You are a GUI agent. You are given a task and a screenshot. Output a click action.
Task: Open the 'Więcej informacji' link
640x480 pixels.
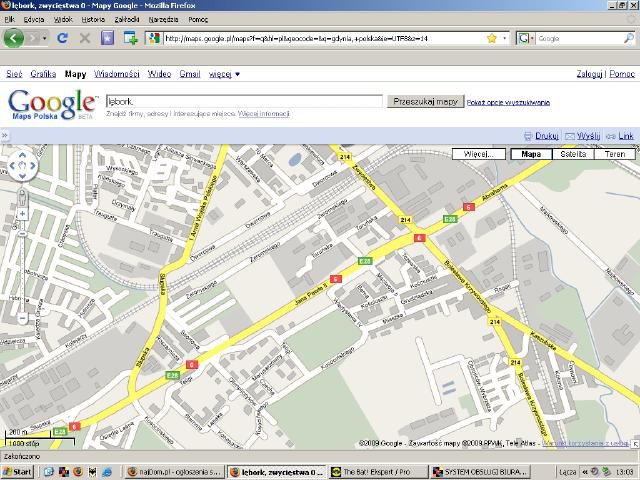point(264,113)
